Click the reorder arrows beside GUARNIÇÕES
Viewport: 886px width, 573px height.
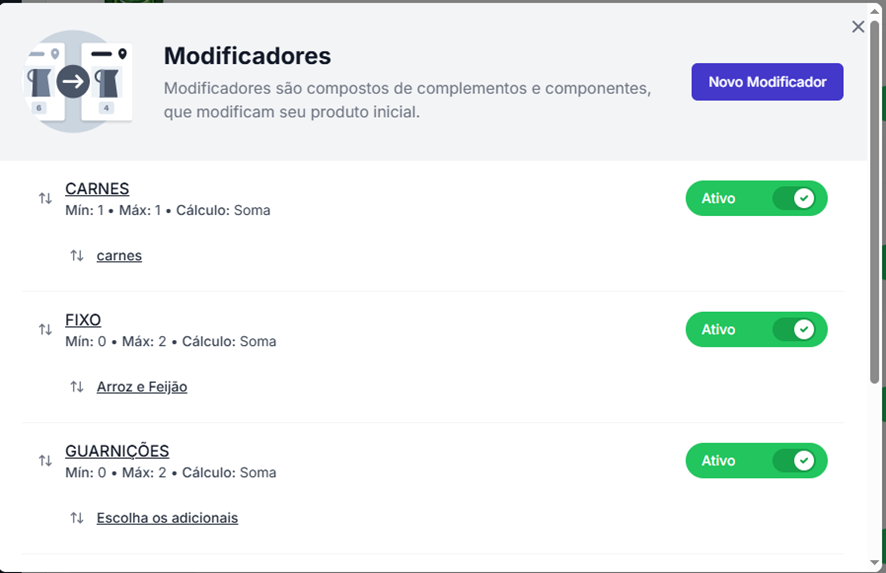coord(45,460)
